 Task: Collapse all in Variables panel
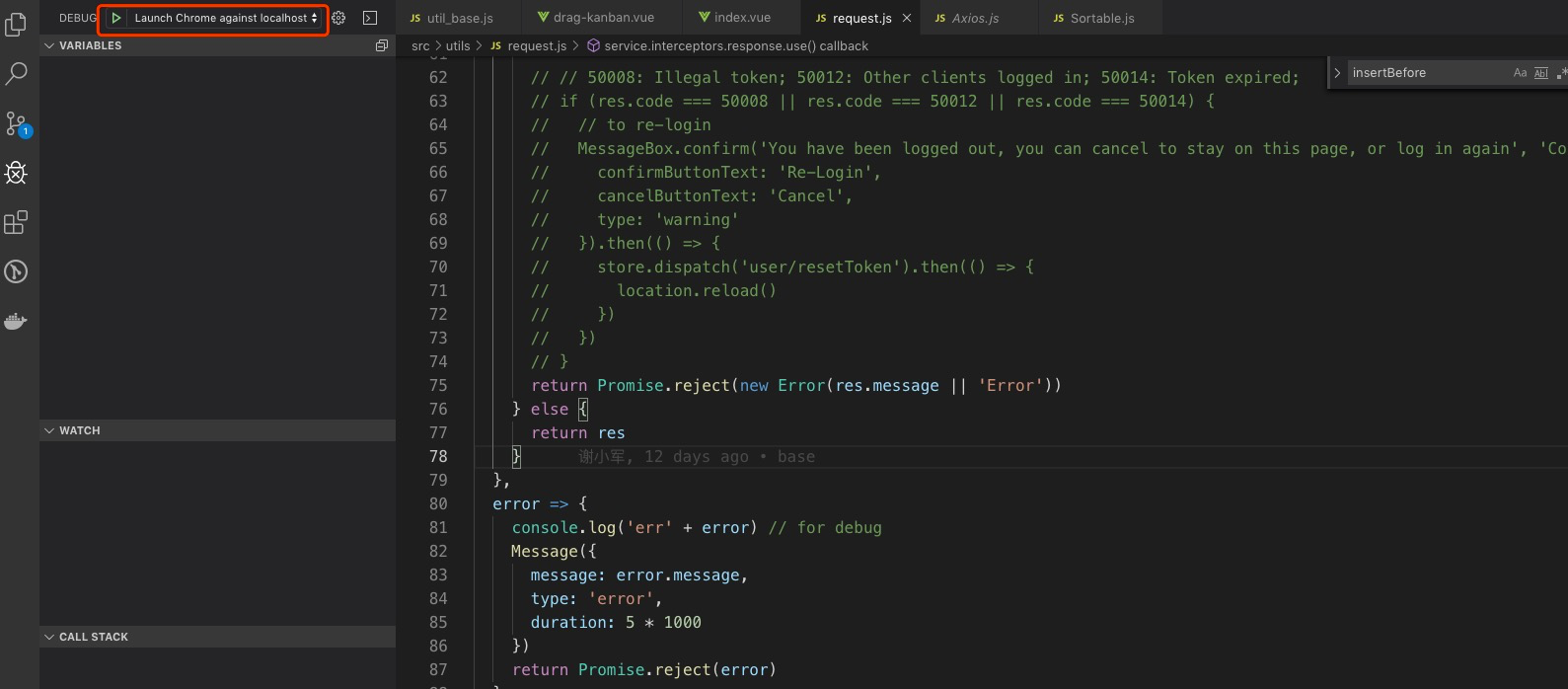point(382,45)
